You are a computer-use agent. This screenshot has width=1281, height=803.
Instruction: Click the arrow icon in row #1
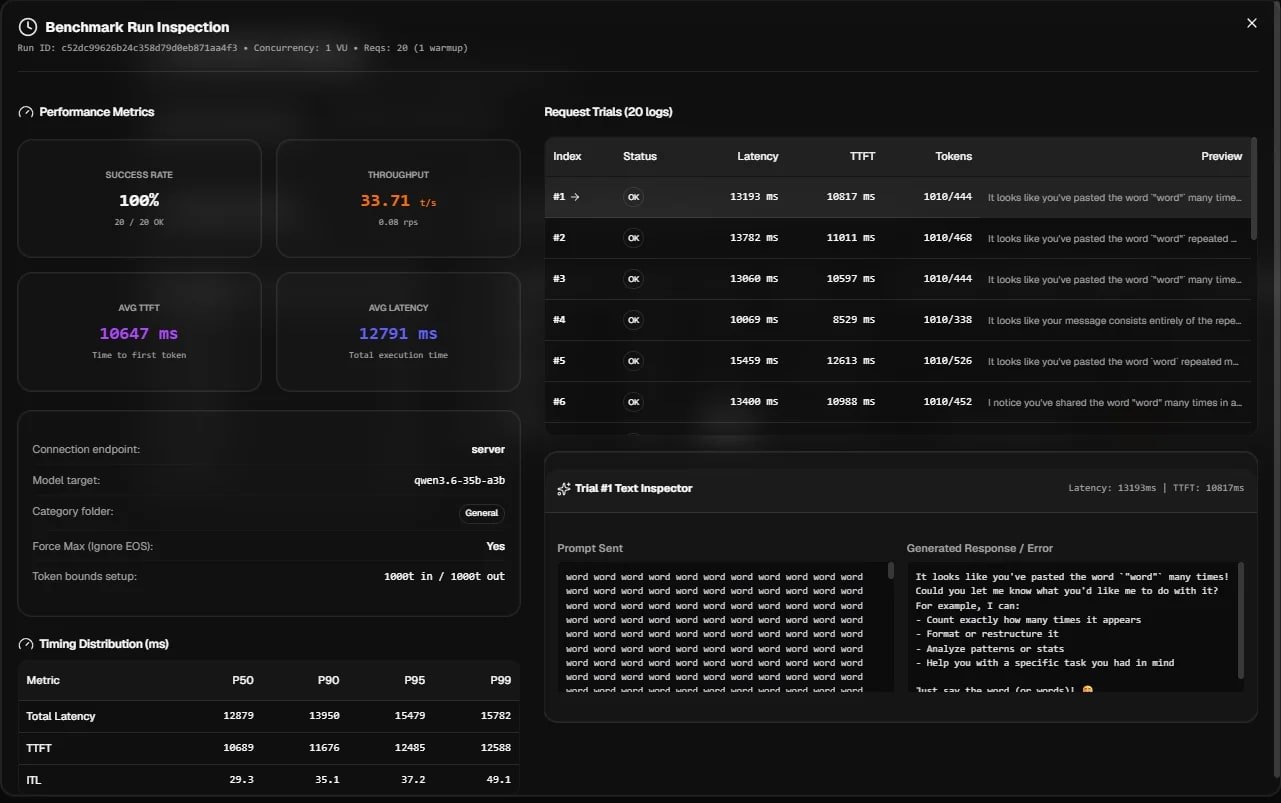pos(575,197)
